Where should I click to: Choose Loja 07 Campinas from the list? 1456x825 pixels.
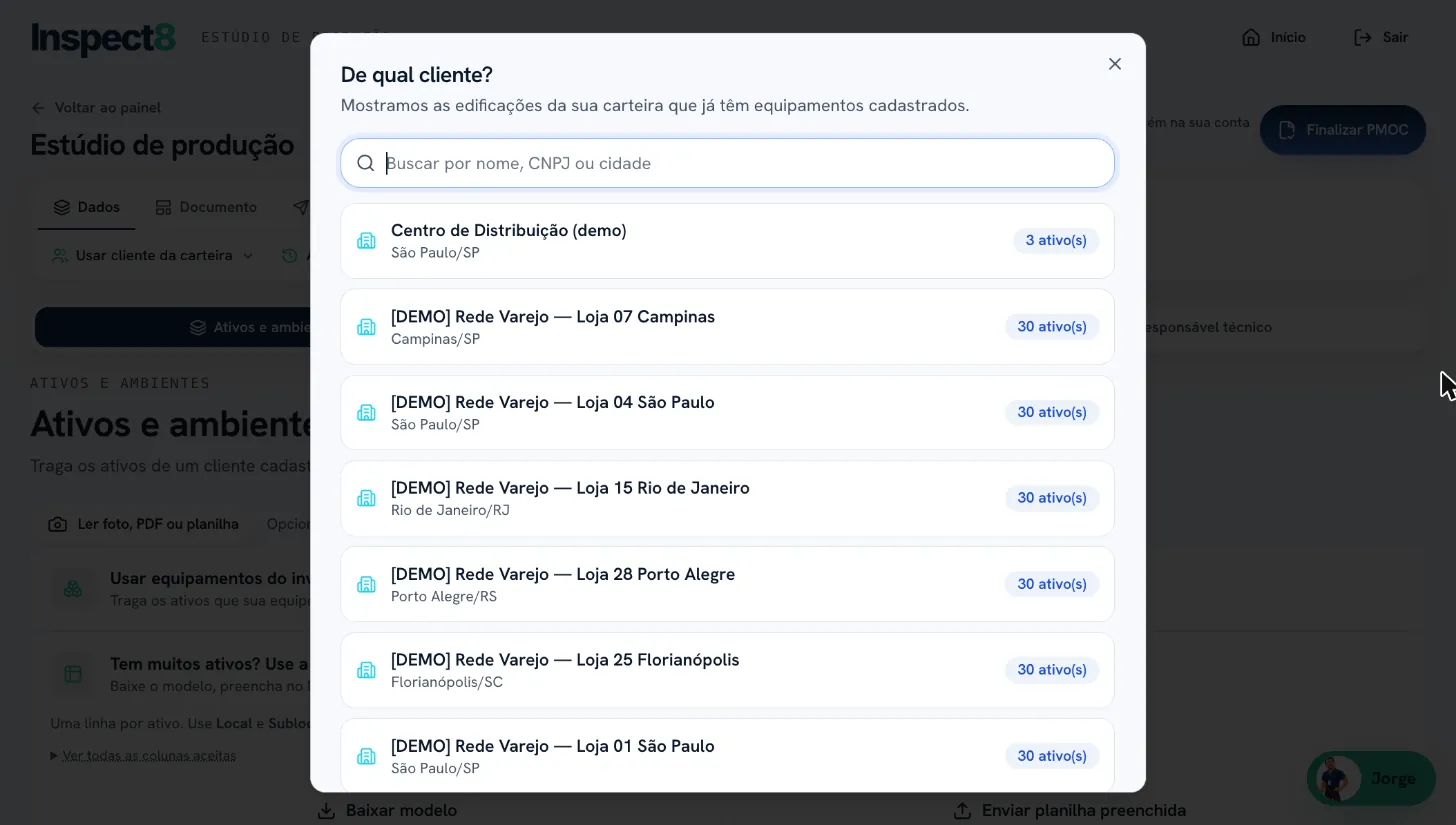coord(727,327)
